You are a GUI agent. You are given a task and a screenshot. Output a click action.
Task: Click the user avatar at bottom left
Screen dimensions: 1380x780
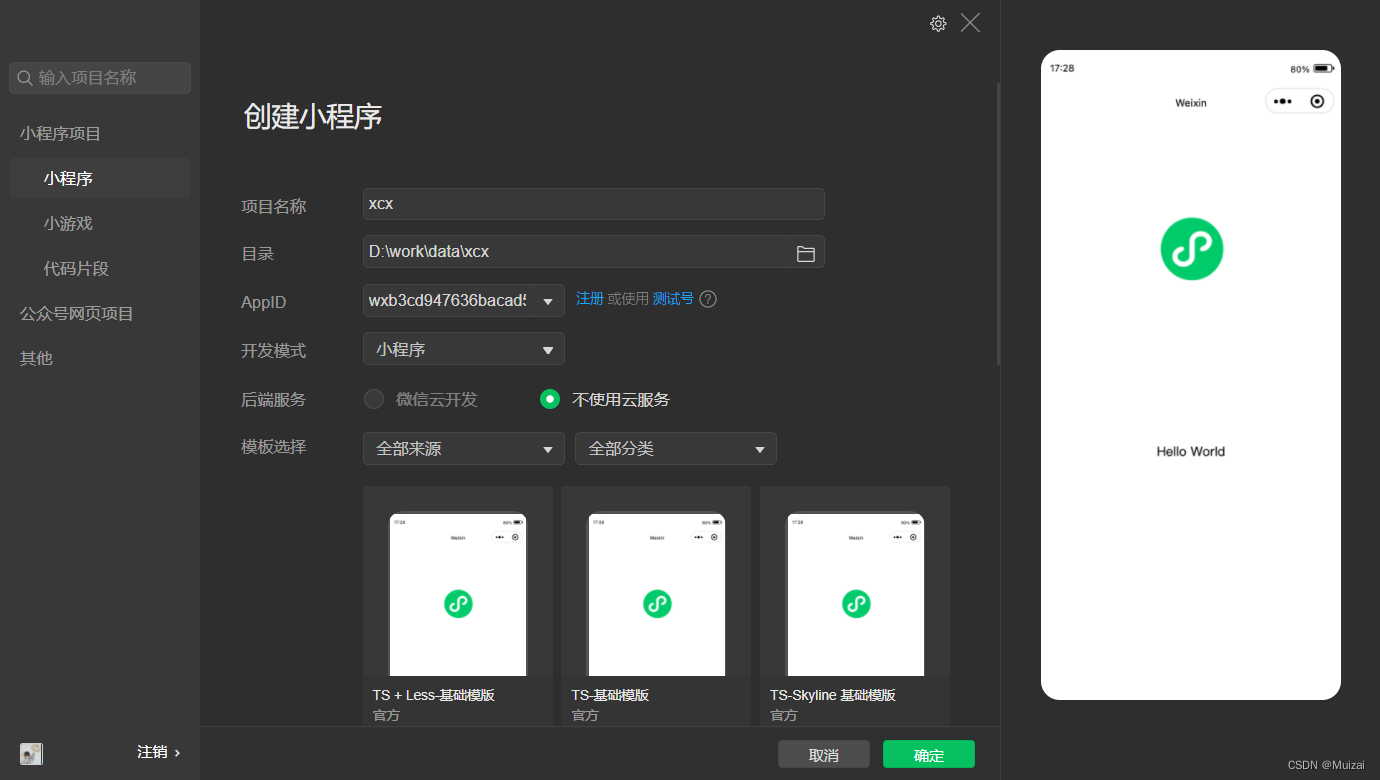[x=31, y=753]
